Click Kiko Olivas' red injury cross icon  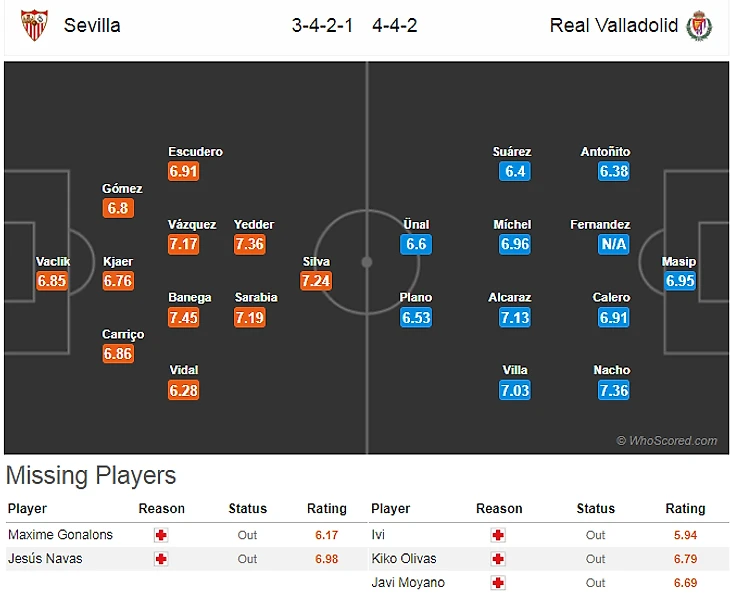(498, 559)
